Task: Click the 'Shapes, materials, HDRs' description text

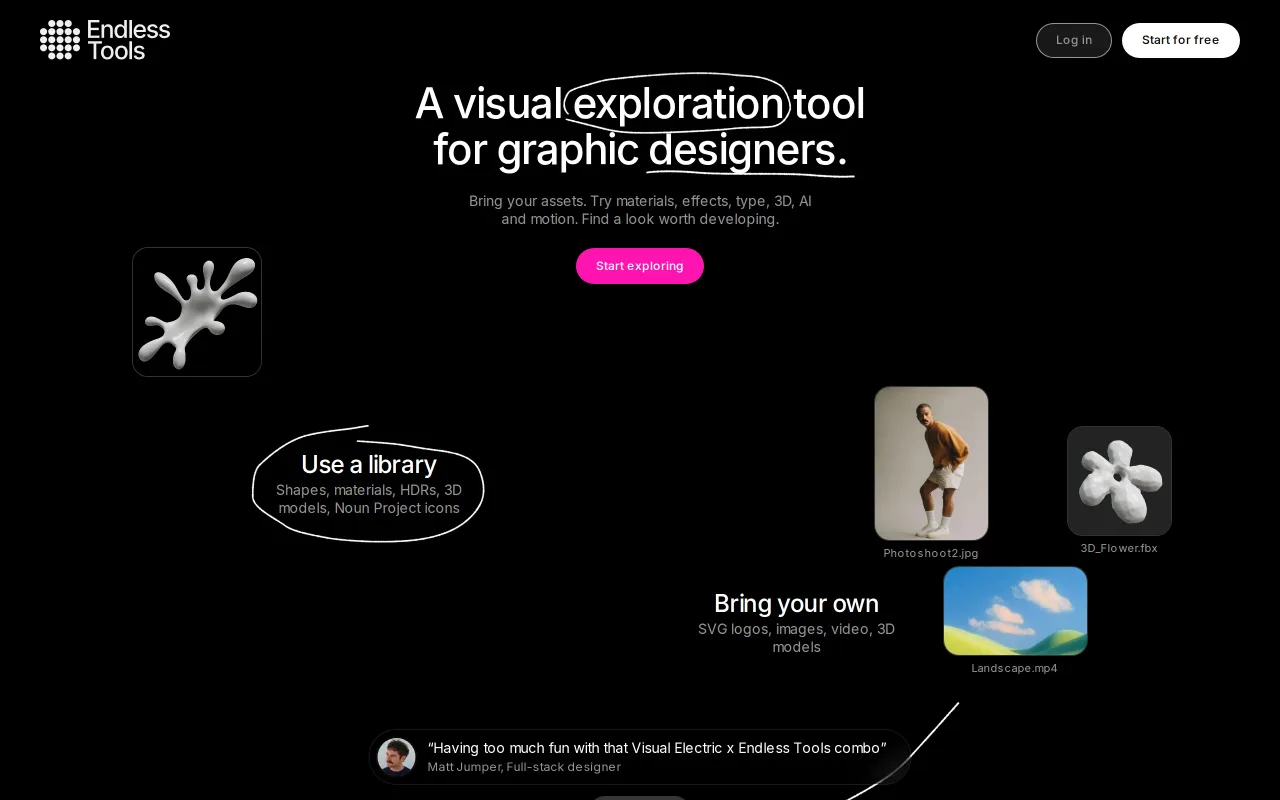Action: (x=369, y=499)
